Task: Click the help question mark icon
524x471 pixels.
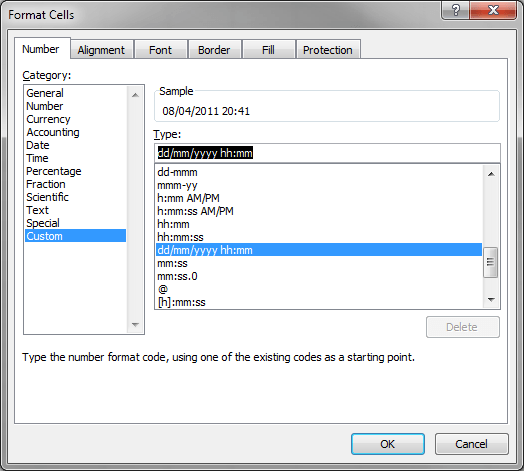Action: coord(455,10)
